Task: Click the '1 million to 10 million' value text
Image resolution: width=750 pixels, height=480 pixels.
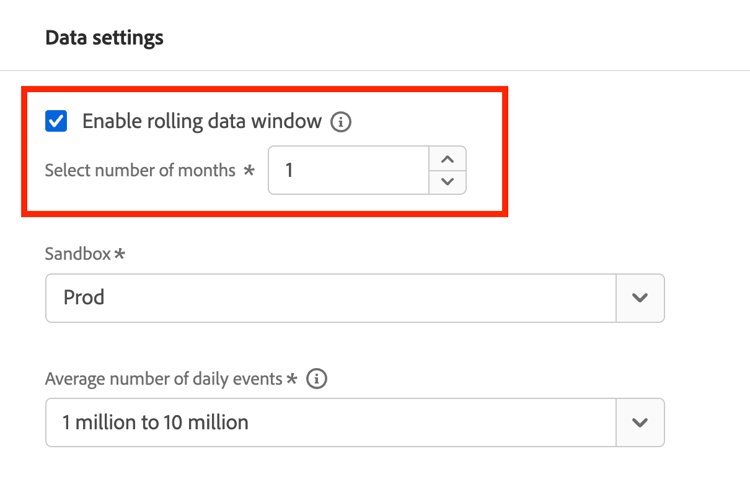Action: pyautogui.click(x=155, y=422)
